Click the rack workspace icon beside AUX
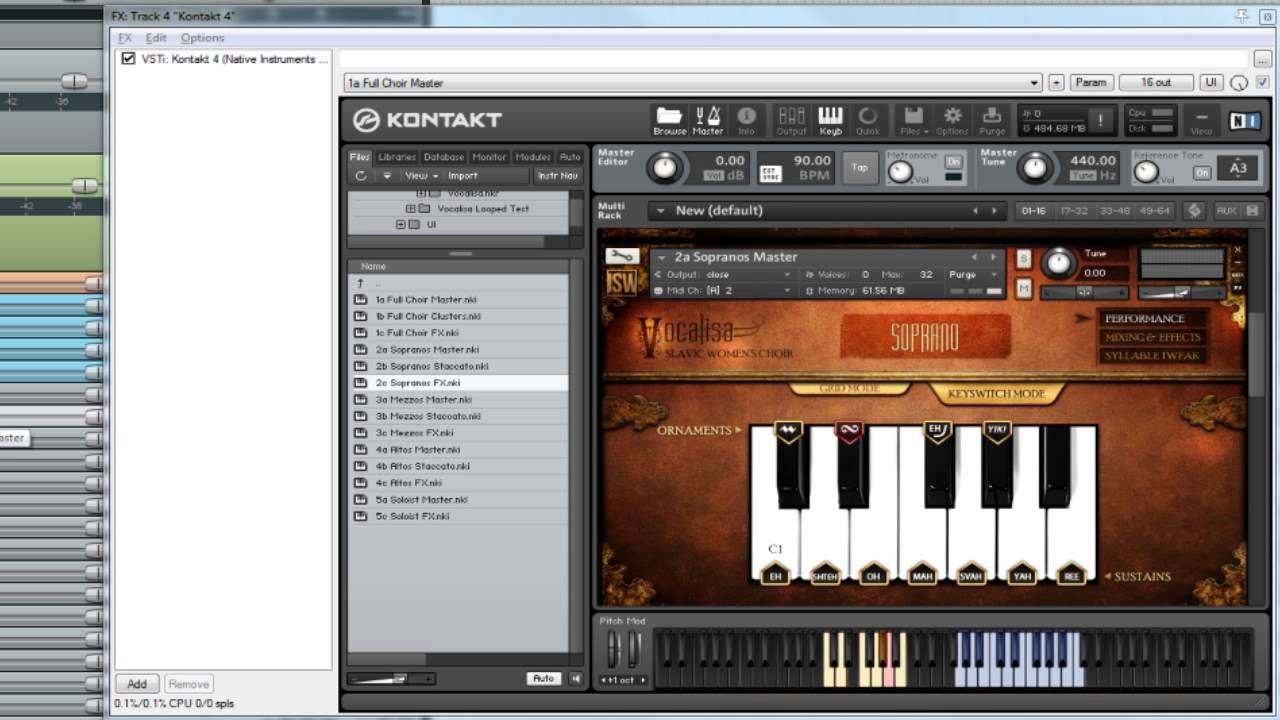Image resolution: width=1280 pixels, height=720 pixels. [x=1193, y=211]
